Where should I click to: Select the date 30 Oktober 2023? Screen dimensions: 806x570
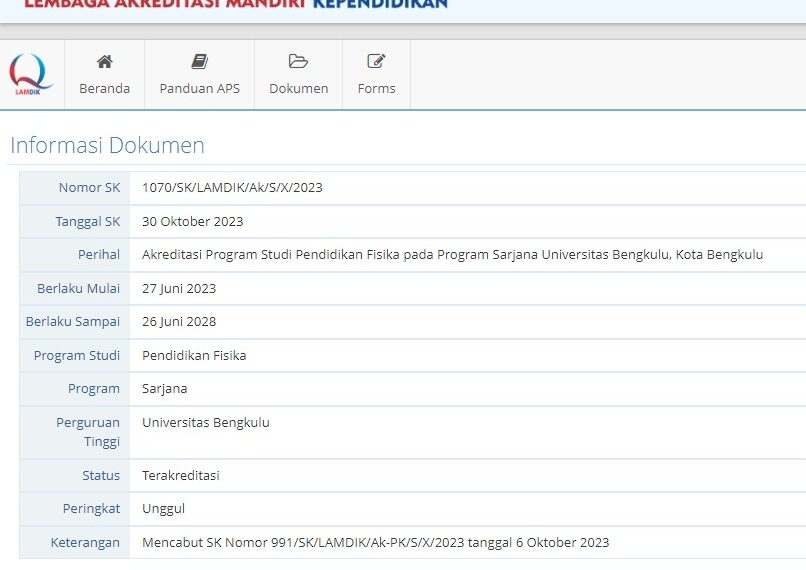pos(193,222)
